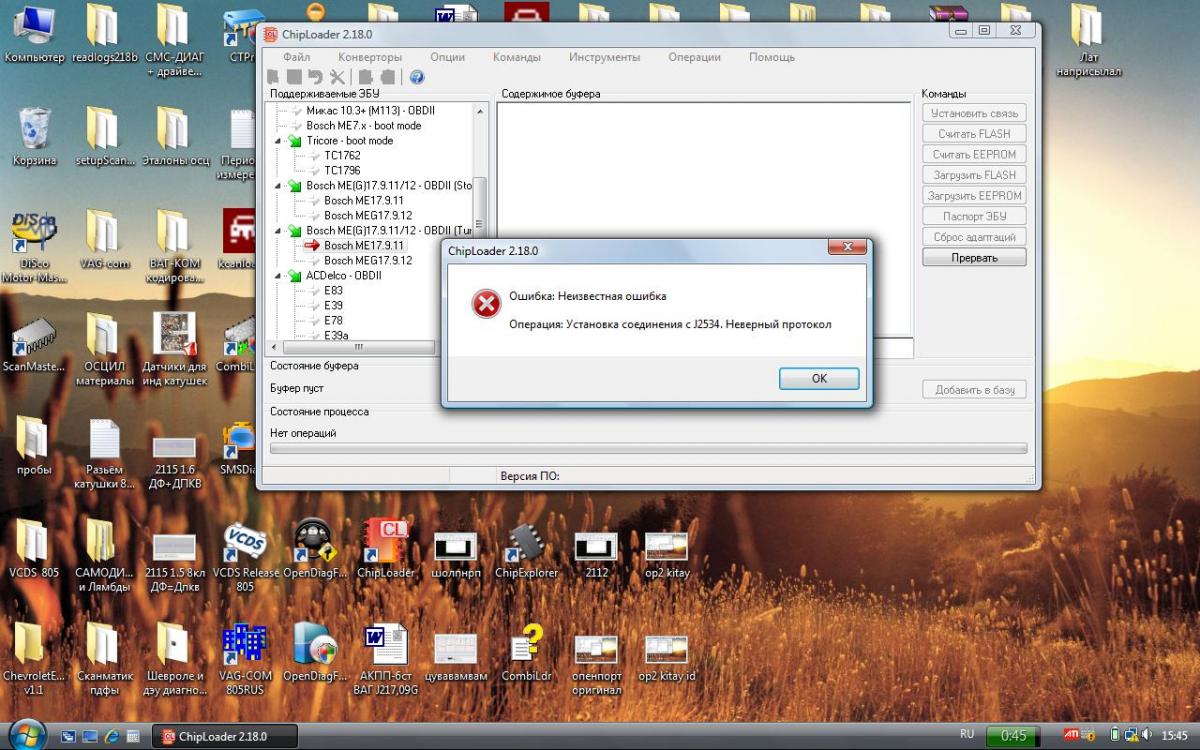This screenshot has height=750, width=1200.
Task: Click the ChipLoader 2.18.0 taskbar button
Action: (x=224, y=736)
